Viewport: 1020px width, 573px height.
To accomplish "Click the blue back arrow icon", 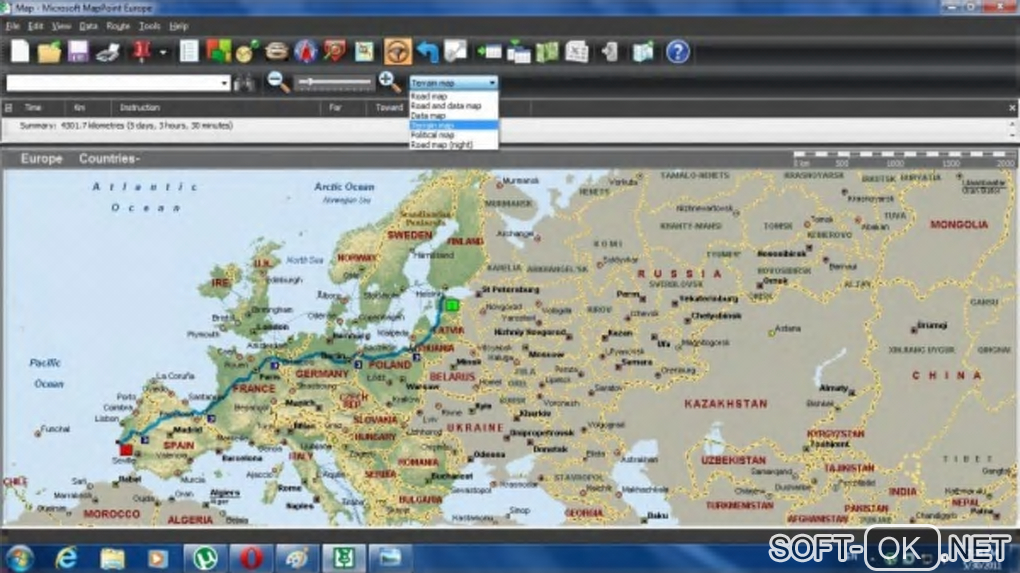I will click(427, 51).
